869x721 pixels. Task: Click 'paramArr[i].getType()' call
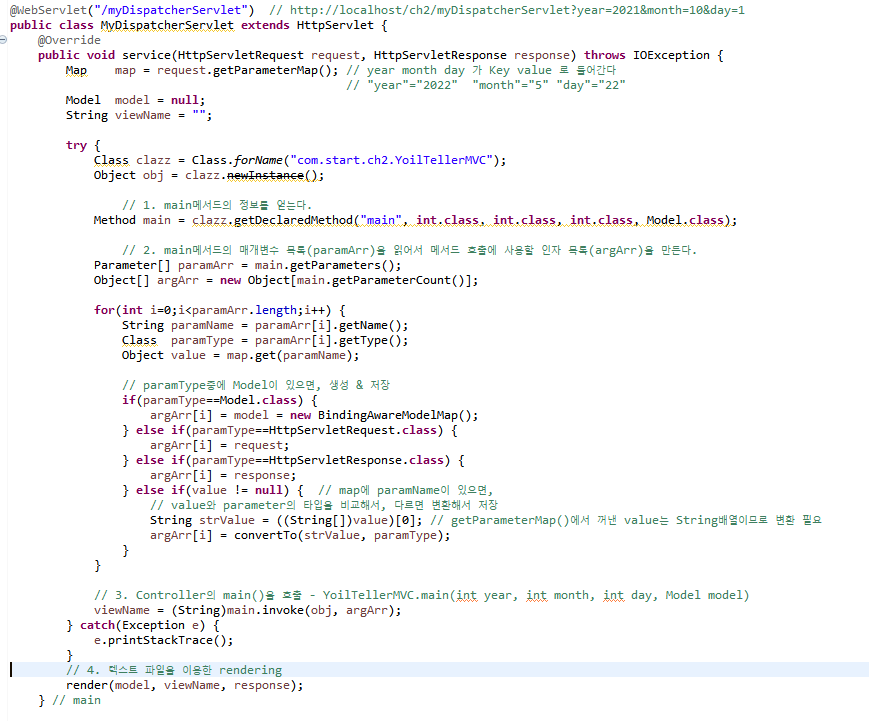331,340
